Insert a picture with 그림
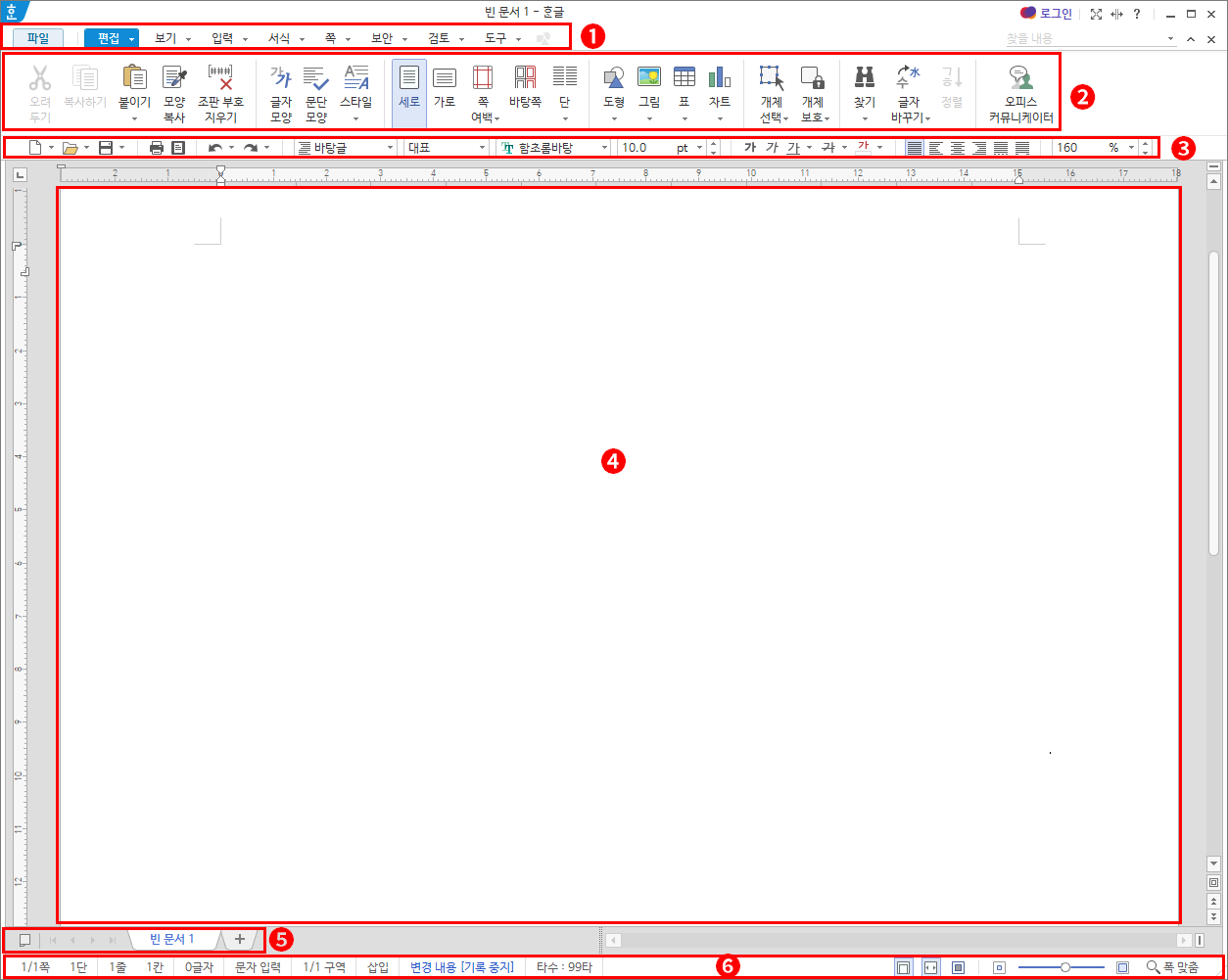This screenshot has height=980, width=1228. [649, 77]
